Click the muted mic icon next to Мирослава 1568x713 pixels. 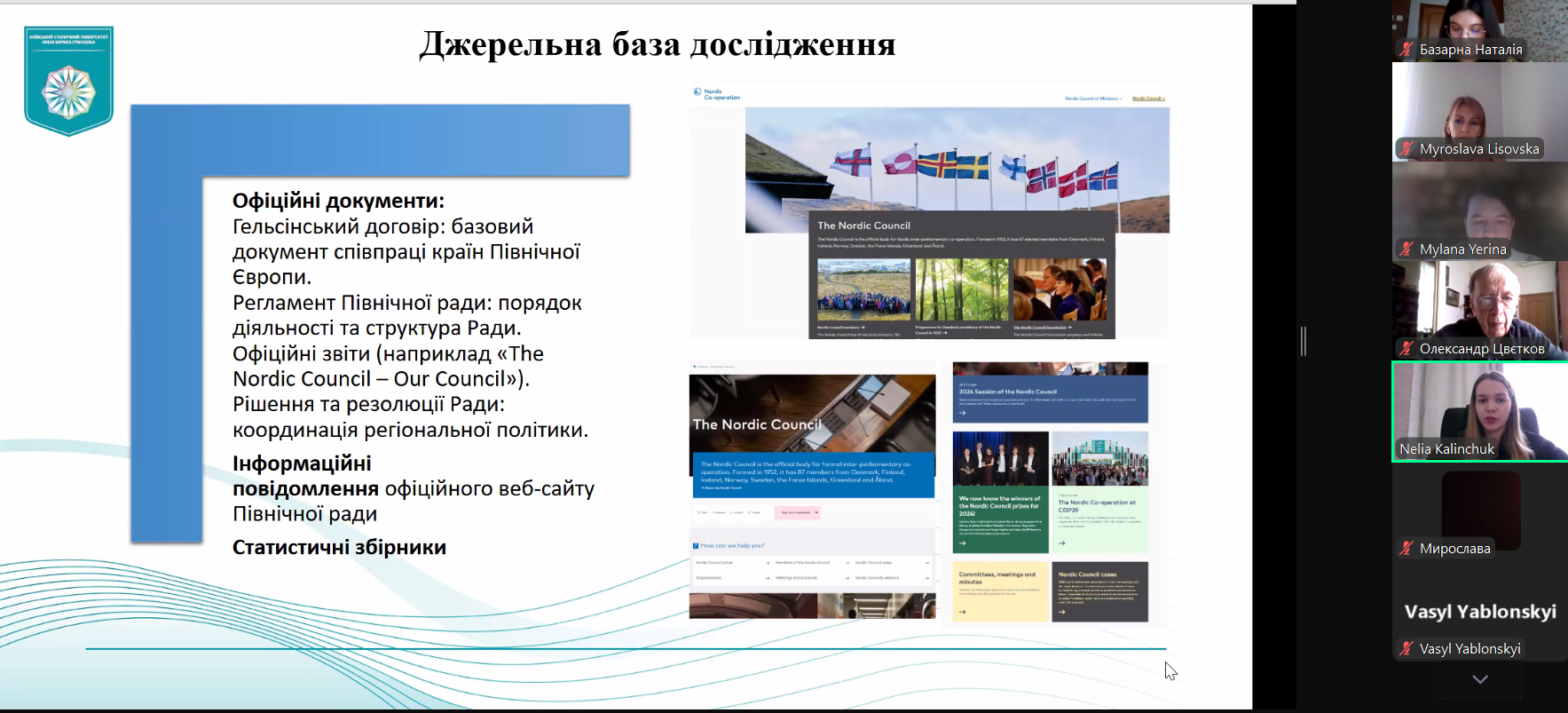click(x=1406, y=549)
